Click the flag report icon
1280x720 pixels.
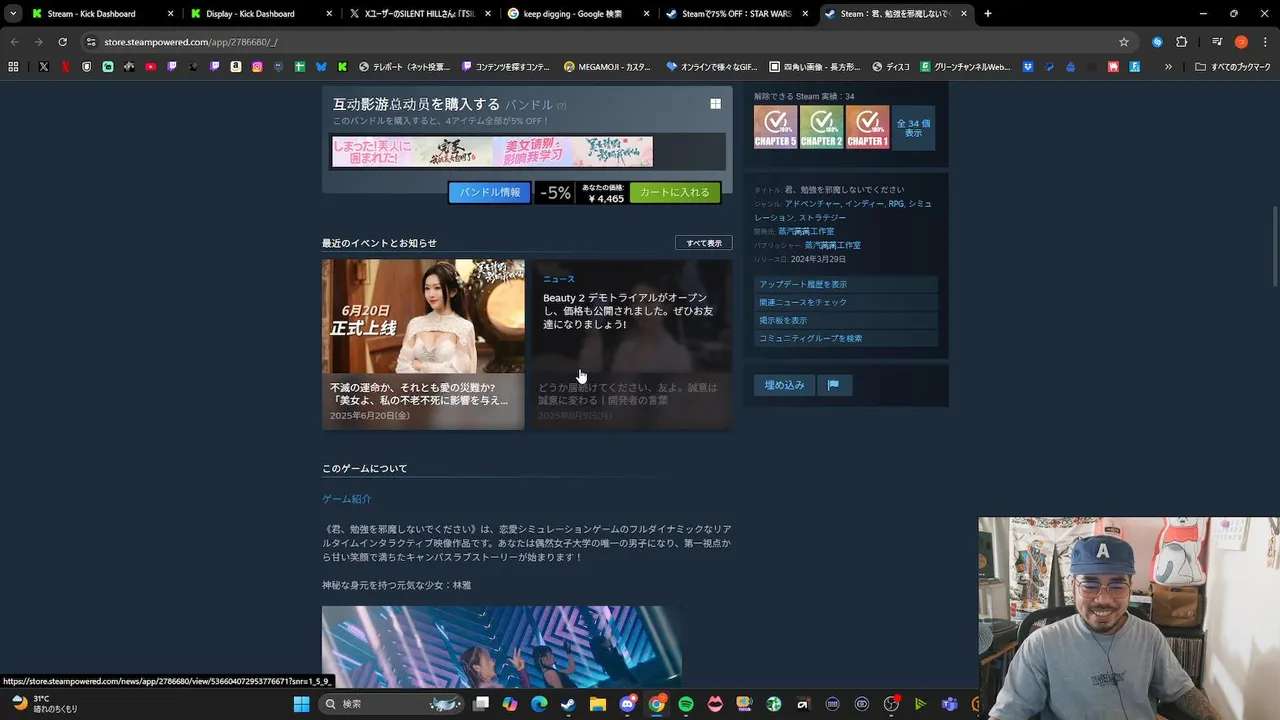833,385
